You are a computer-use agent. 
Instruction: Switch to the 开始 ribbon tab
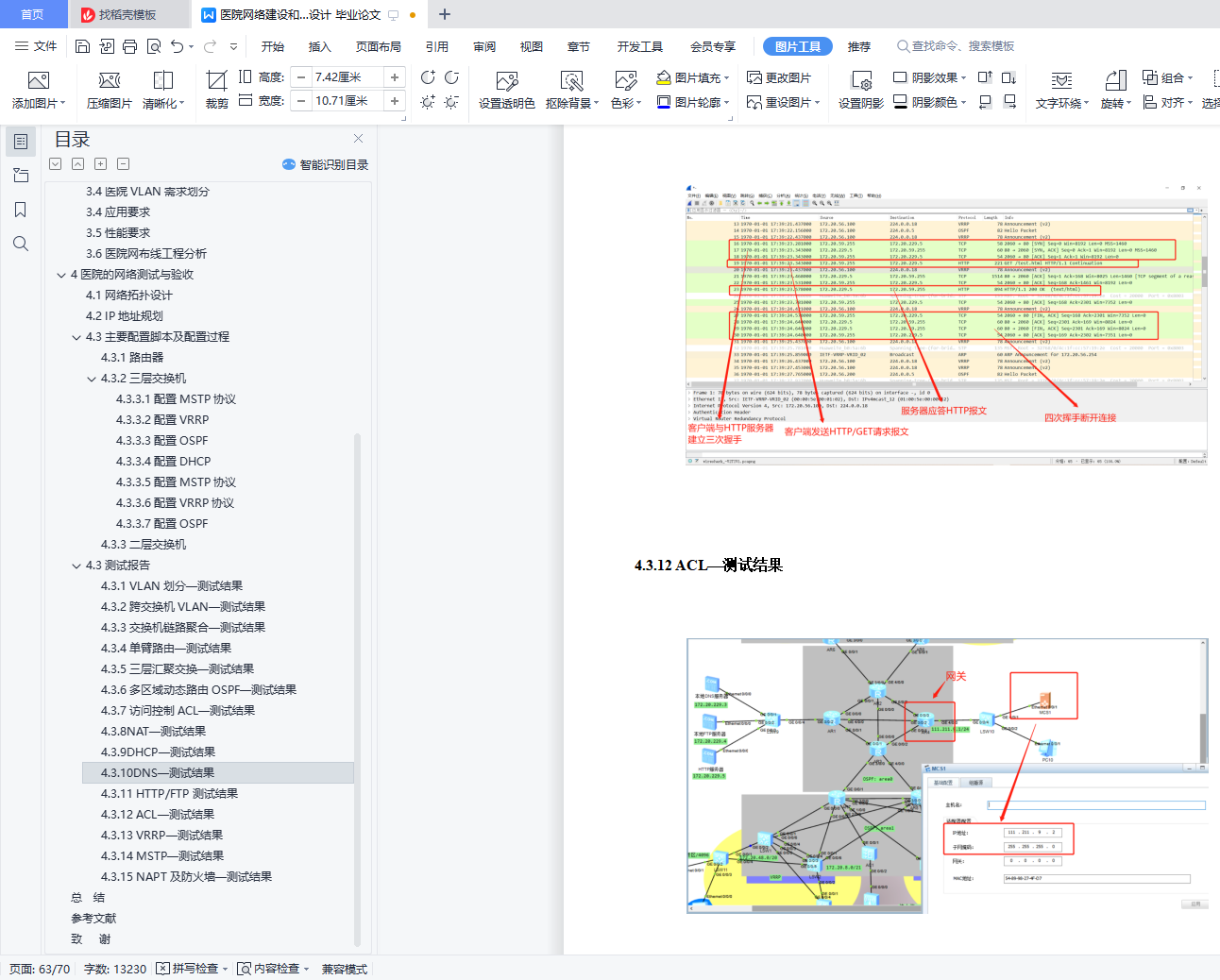(273, 46)
